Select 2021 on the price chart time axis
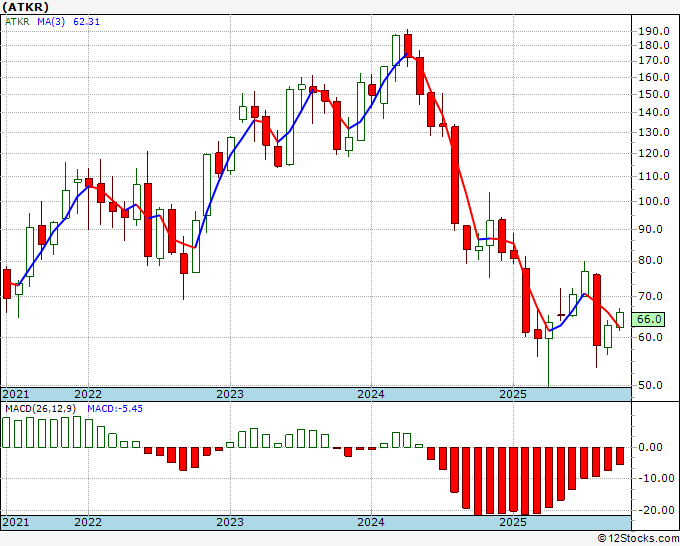The height and width of the screenshot is (546, 680). point(16,394)
